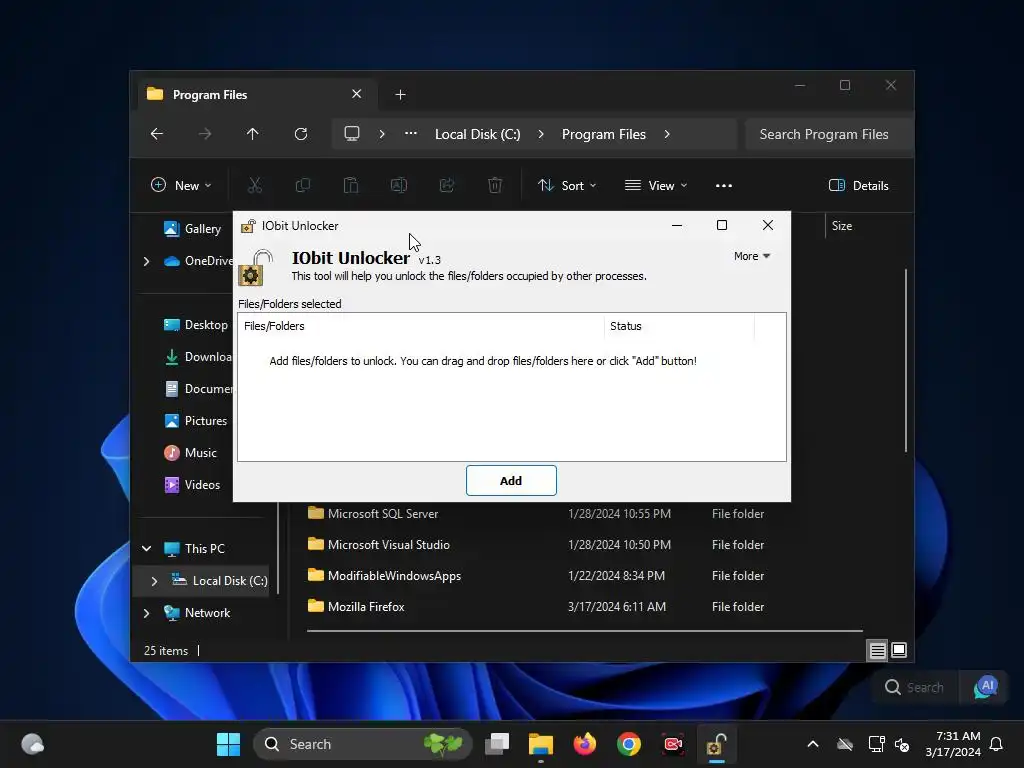
Task: Open Firefox from the taskbar
Action: [x=584, y=744]
